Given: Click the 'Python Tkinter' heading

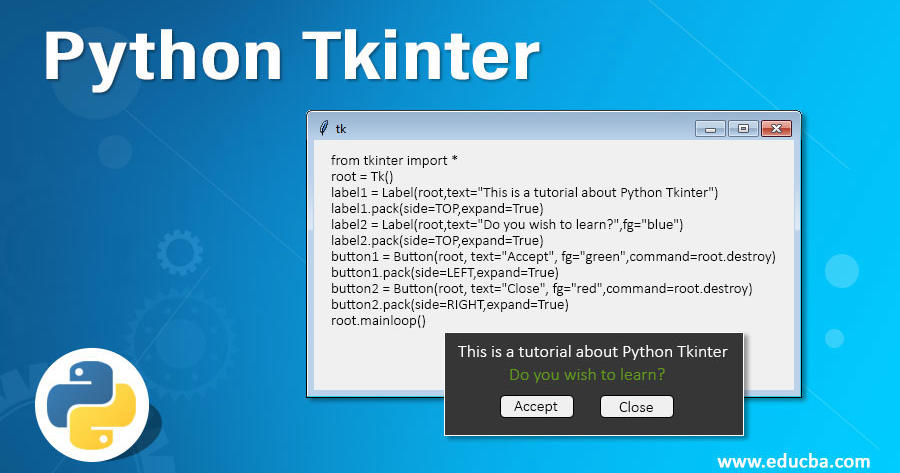Looking at the screenshot, I should pos(292,58).
